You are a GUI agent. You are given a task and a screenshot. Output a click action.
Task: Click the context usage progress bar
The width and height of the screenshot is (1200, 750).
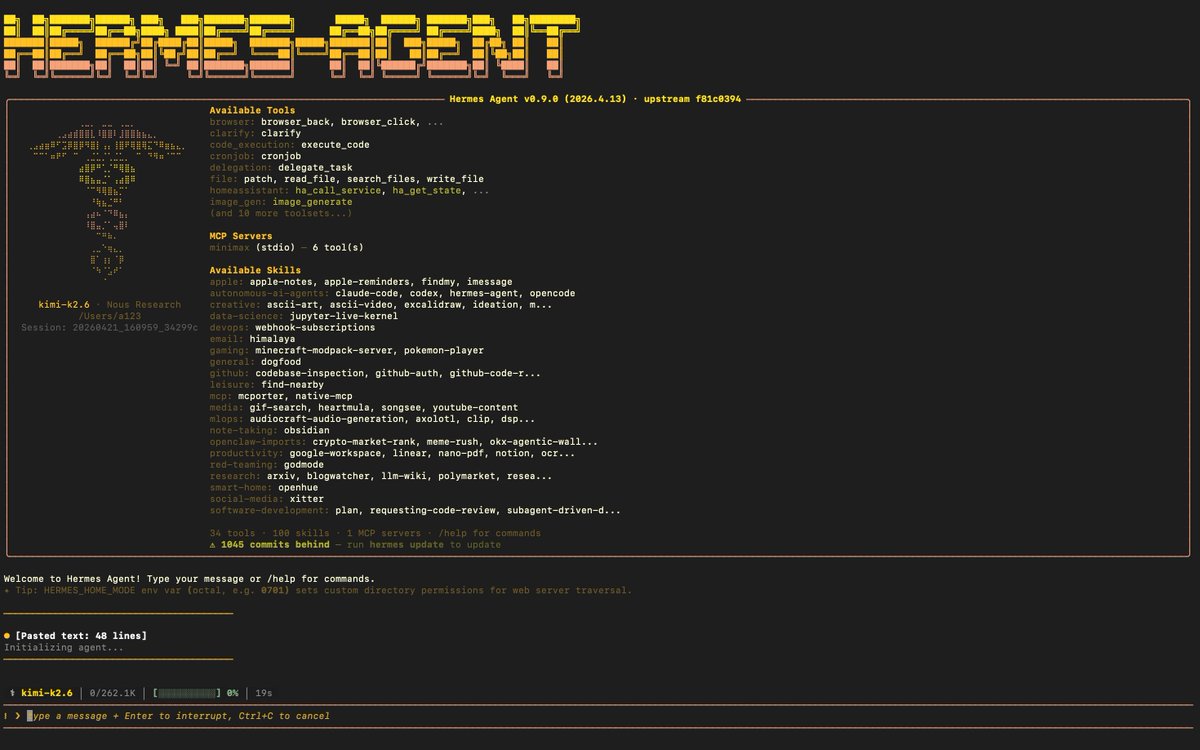point(187,692)
